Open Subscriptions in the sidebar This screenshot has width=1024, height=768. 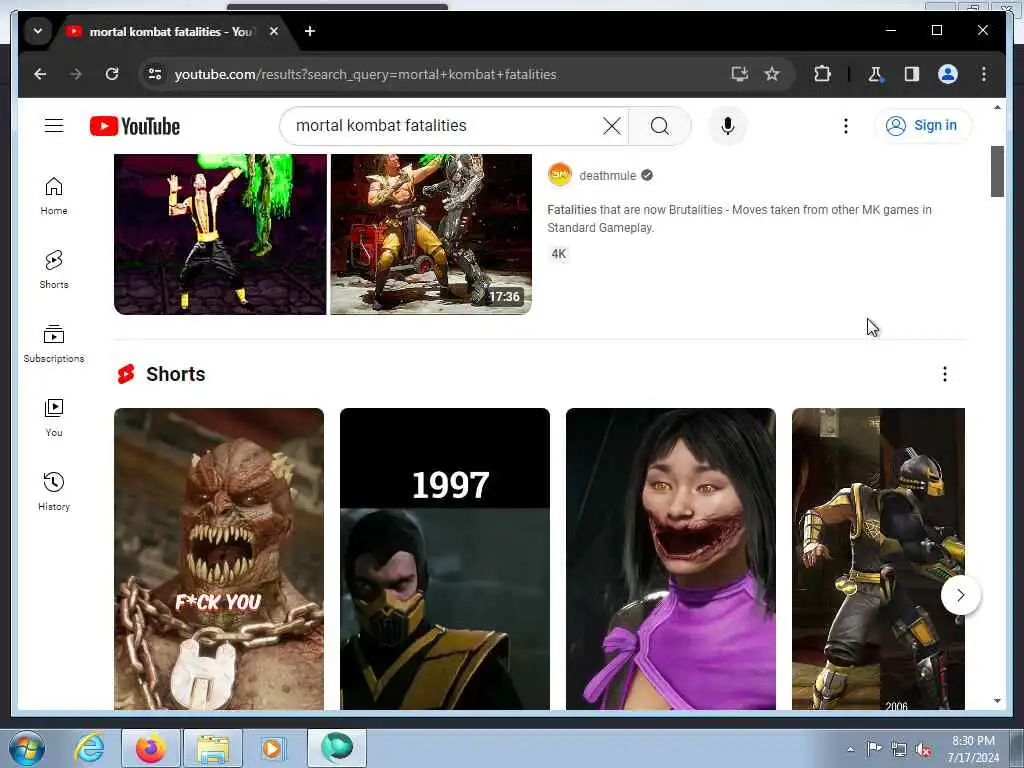click(54, 344)
